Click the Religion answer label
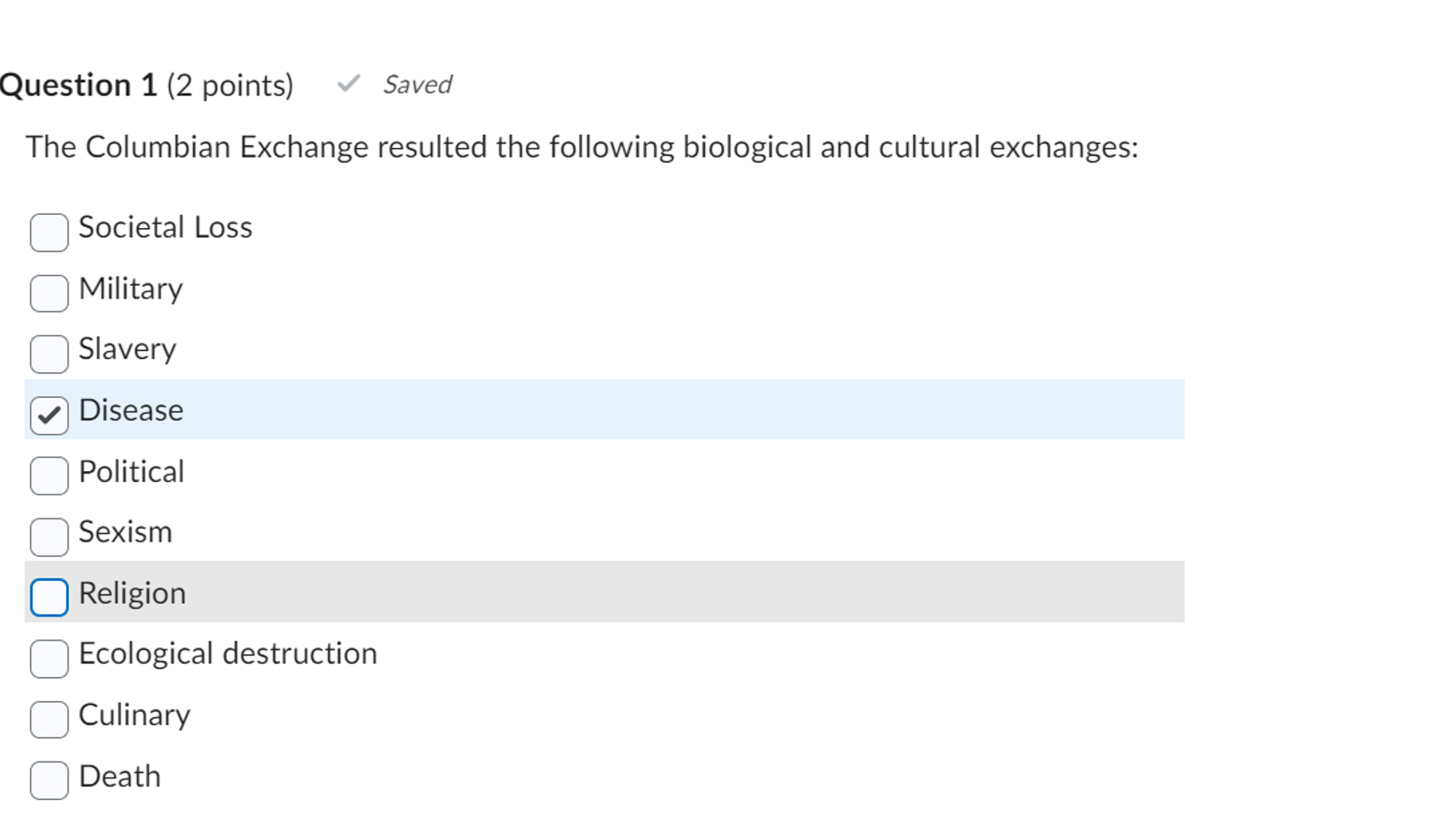This screenshot has height=840, width=1447. pyautogui.click(x=132, y=593)
